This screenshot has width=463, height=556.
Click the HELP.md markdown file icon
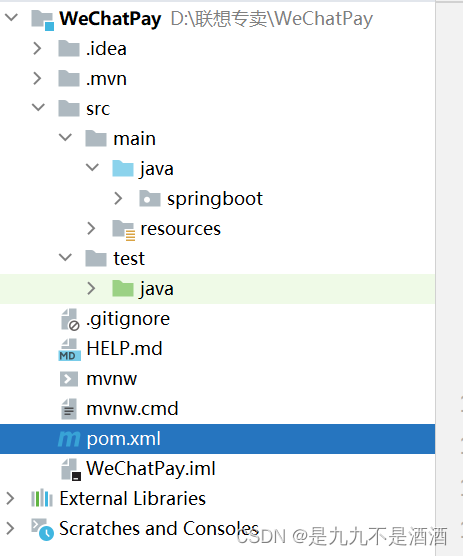click(x=69, y=350)
